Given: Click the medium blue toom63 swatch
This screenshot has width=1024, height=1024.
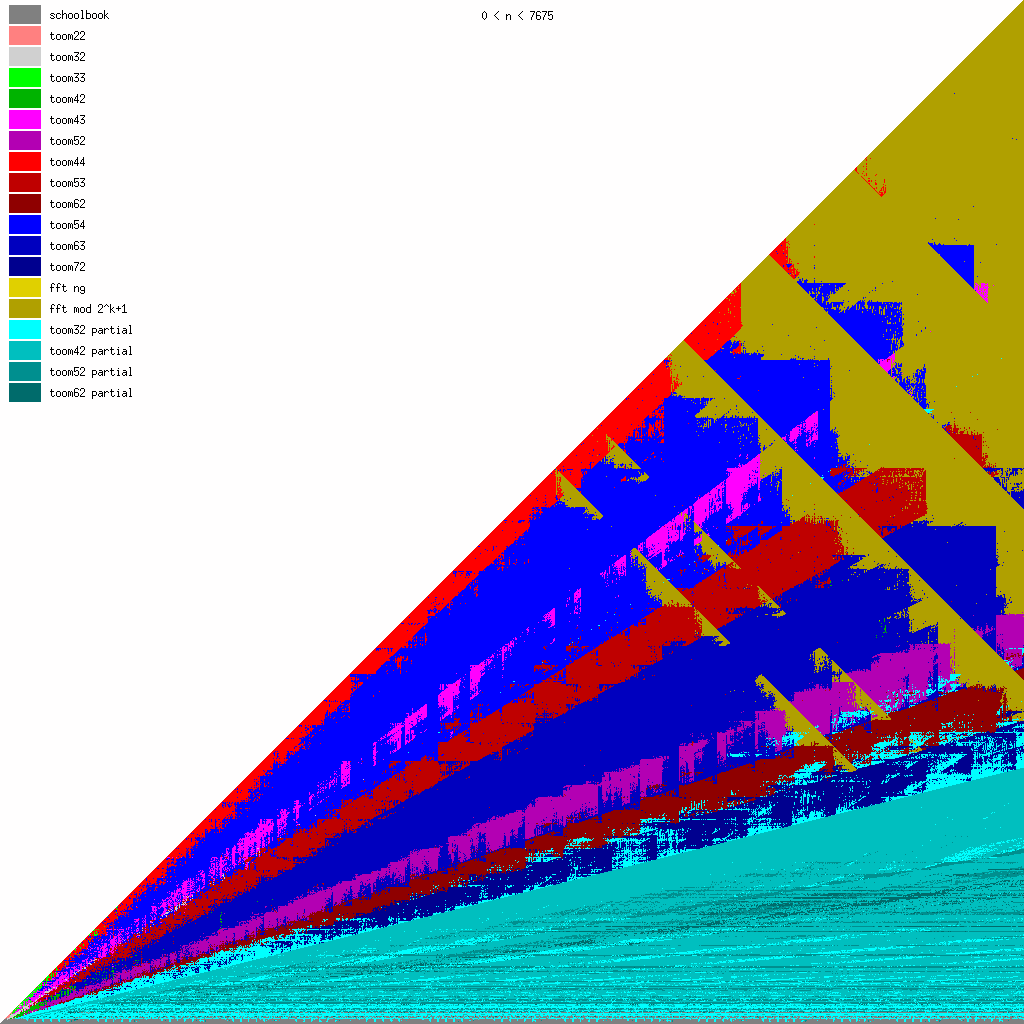Looking at the screenshot, I should (x=25, y=246).
